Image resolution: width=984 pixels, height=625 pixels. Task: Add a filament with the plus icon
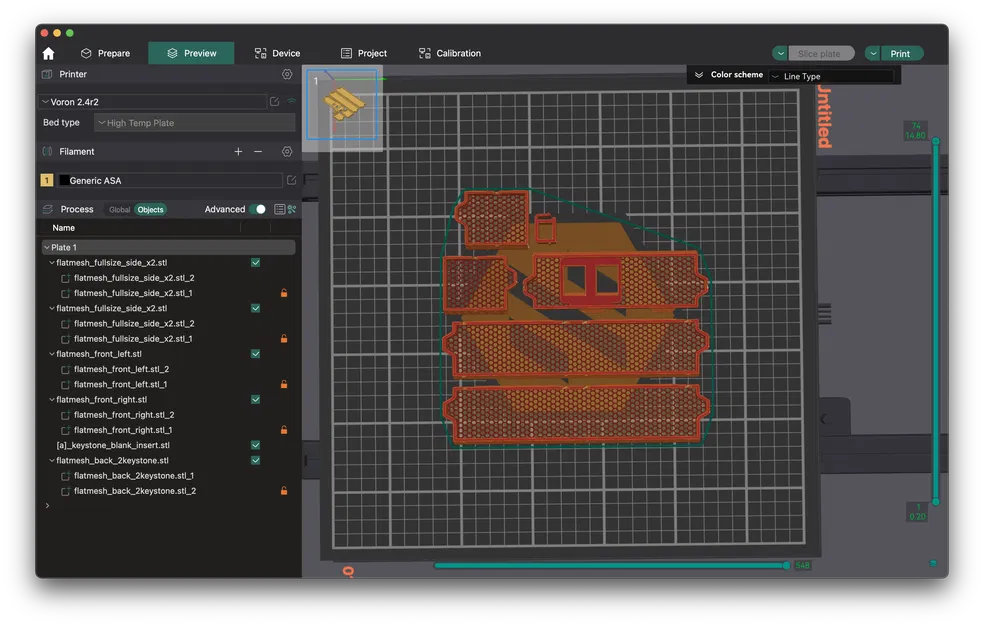click(x=238, y=152)
